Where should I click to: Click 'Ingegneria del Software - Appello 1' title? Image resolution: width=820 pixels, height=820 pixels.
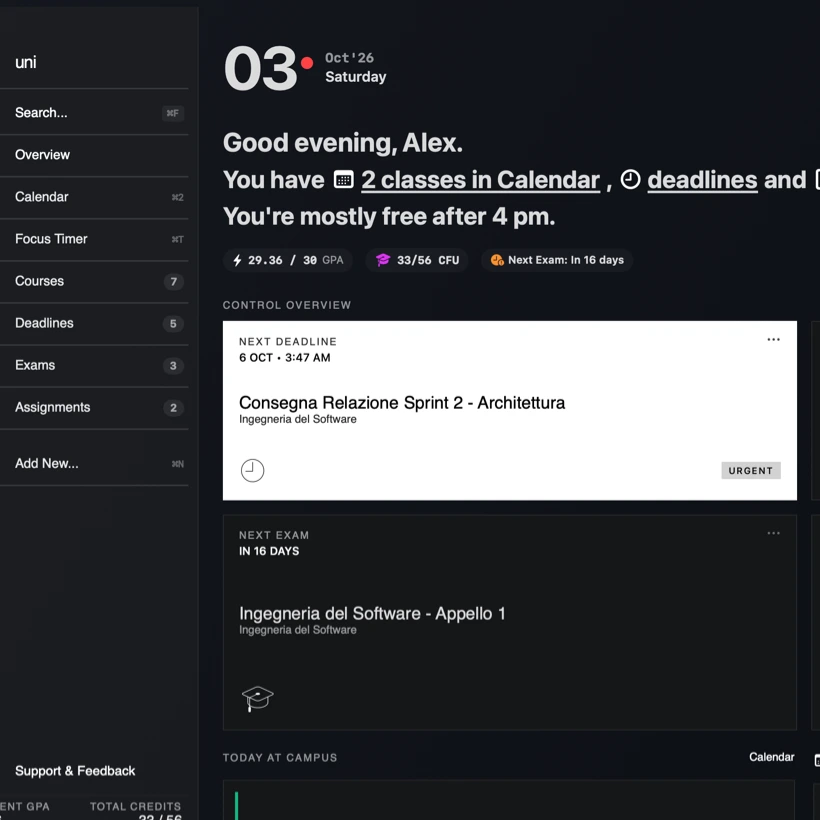click(372, 613)
